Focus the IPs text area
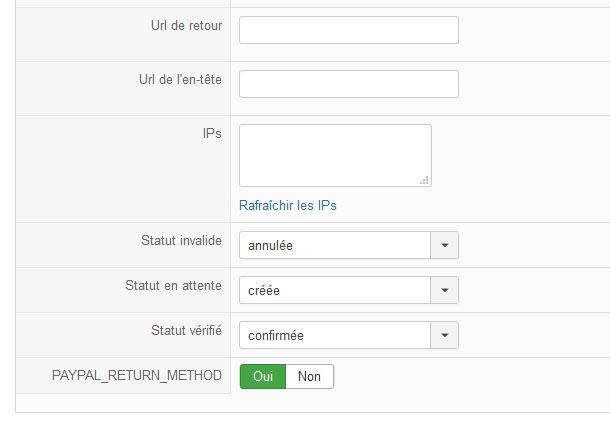The height and width of the screenshot is (432, 610). [x=335, y=156]
